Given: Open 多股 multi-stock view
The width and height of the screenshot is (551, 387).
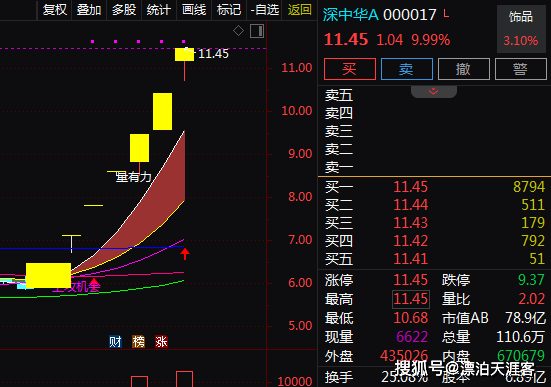Looking at the screenshot, I should coord(124,10).
